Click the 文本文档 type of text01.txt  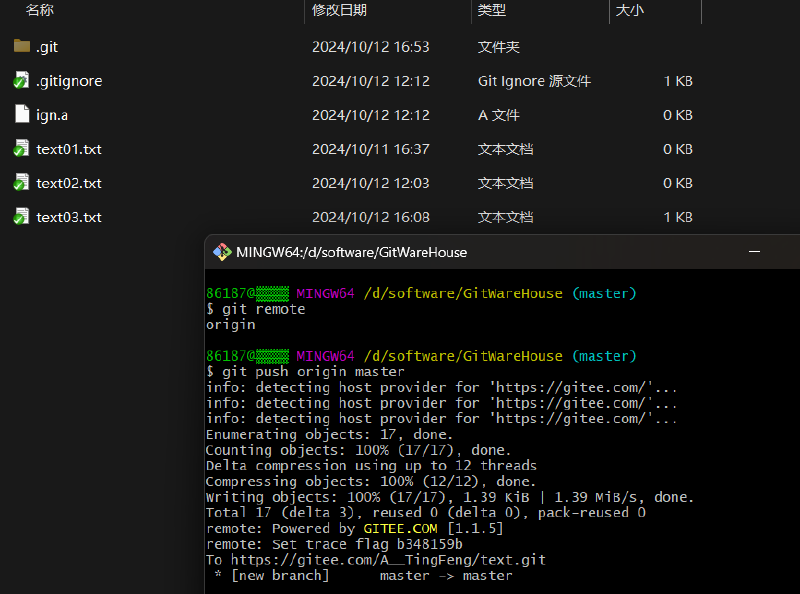(506, 149)
